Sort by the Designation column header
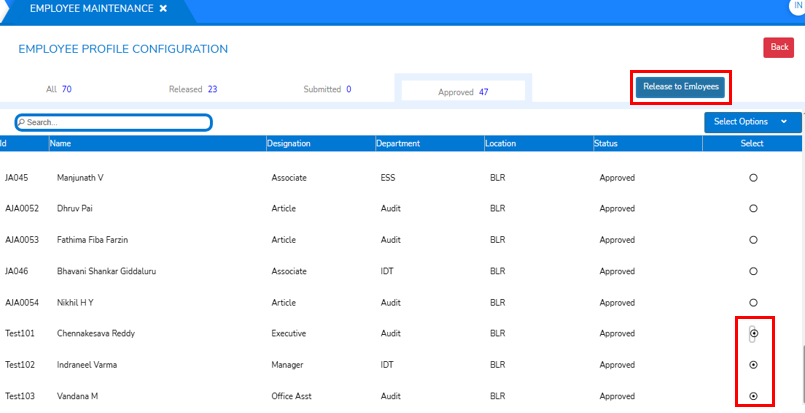 [289, 144]
